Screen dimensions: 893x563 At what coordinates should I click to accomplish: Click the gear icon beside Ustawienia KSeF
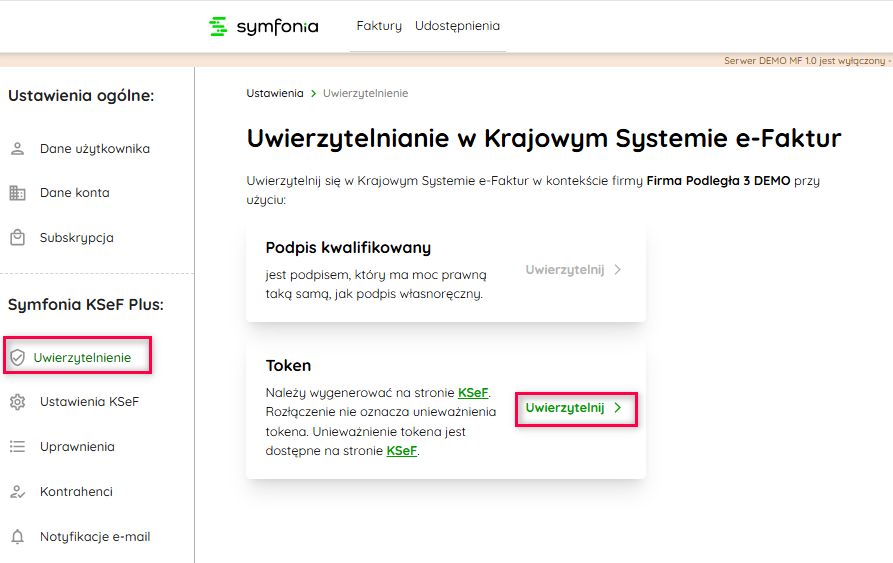pos(17,402)
